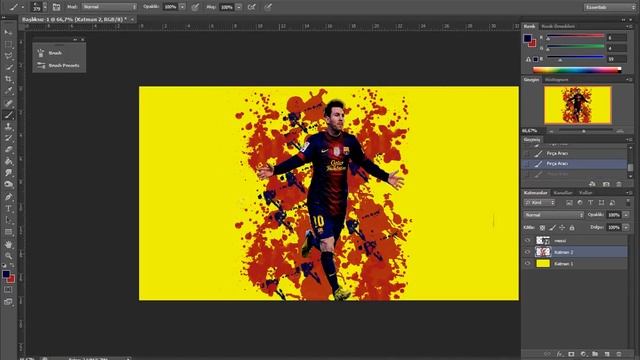Select the Clone Stamp tool

8,127
